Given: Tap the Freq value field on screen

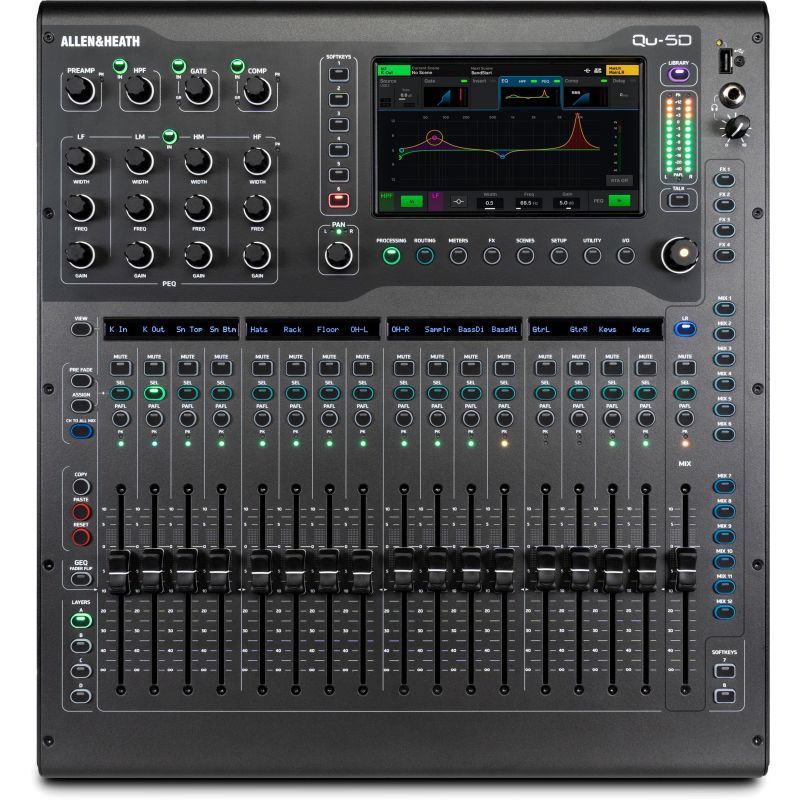Looking at the screenshot, I should (x=529, y=203).
